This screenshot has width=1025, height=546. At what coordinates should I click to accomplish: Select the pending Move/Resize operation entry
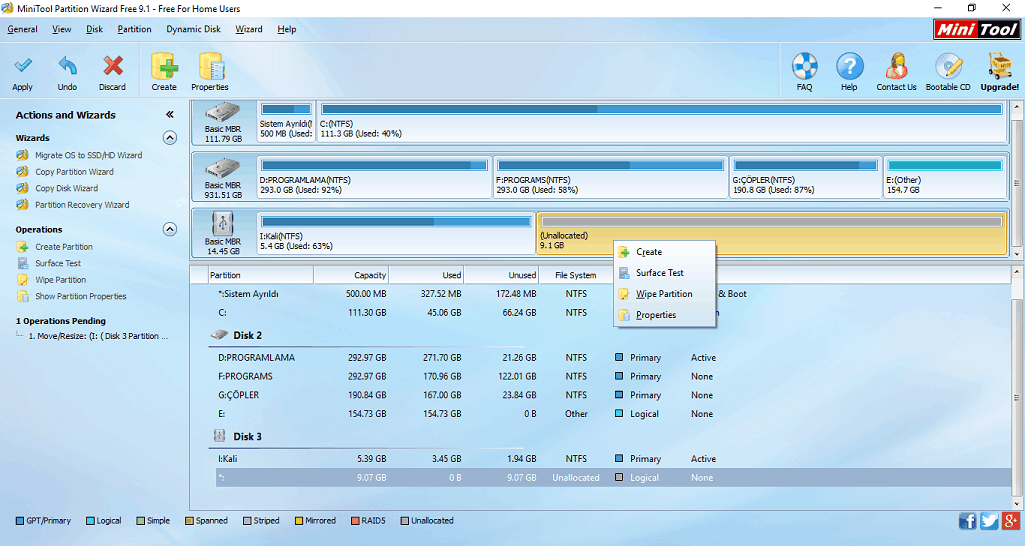[98, 336]
